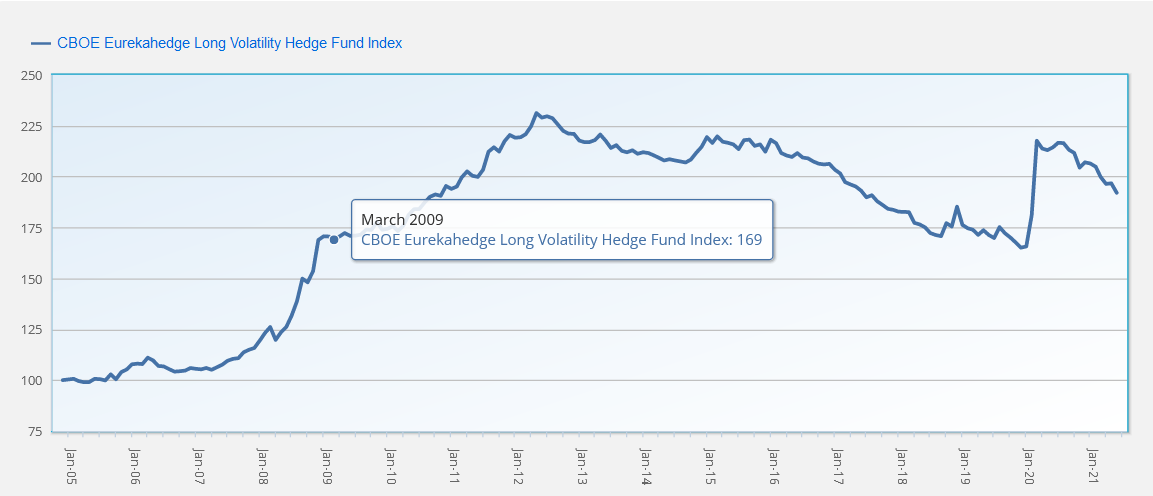Click the 250 y-axis label
This screenshot has height=496, width=1153.
point(31,75)
